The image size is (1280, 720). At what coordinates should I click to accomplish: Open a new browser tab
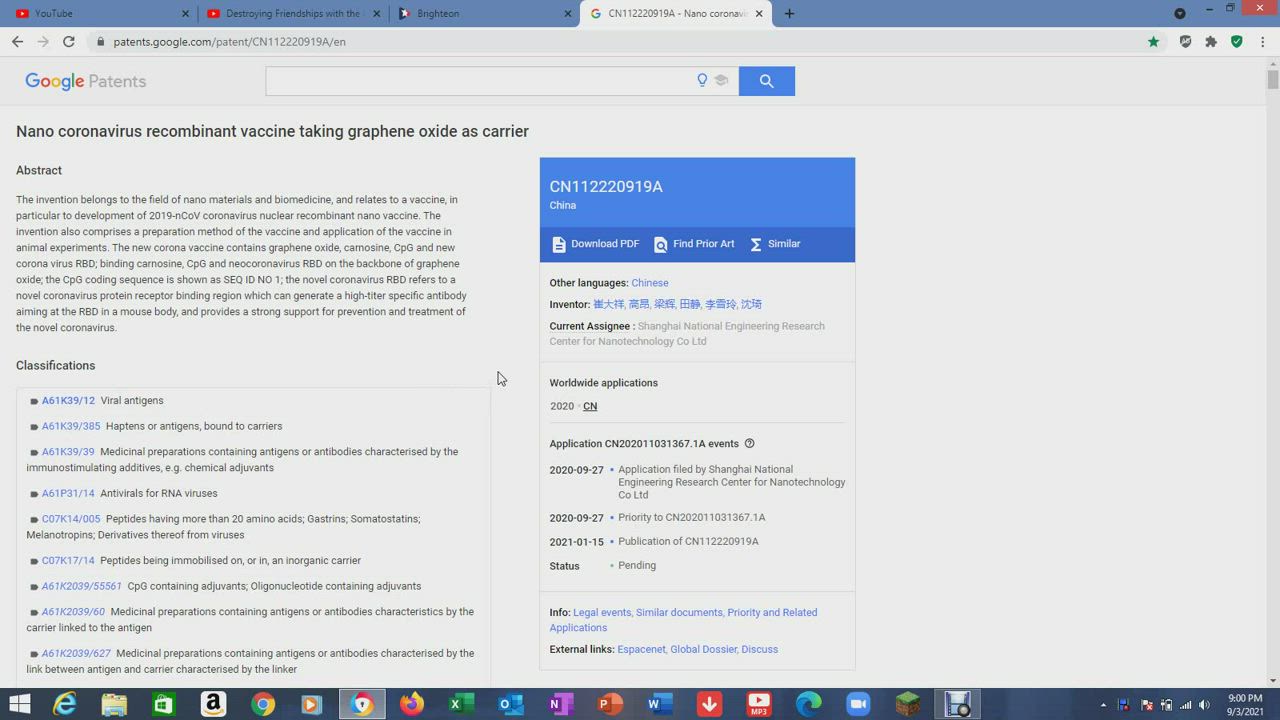[x=789, y=14]
